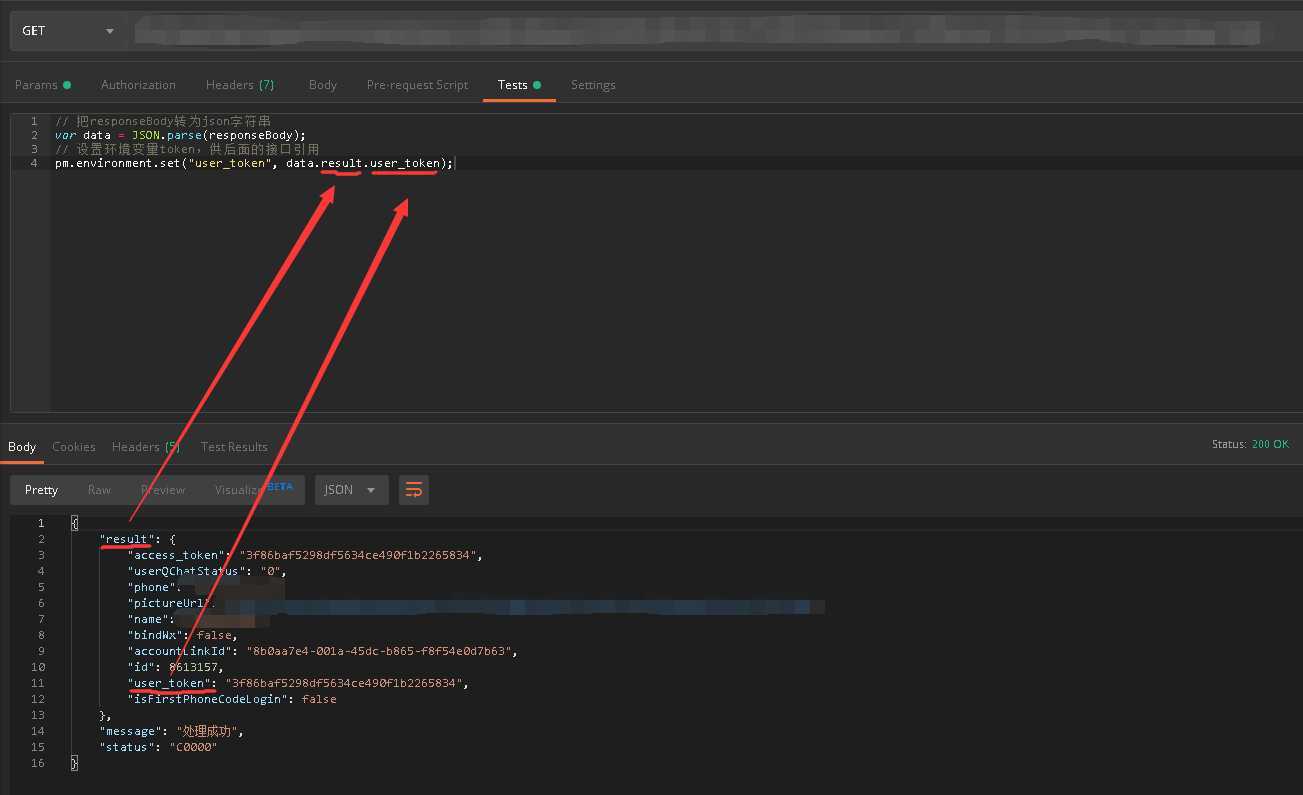This screenshot has height=795, width=1303.
Task: Open the request Headers (7) tab
Action: (240, 85)
